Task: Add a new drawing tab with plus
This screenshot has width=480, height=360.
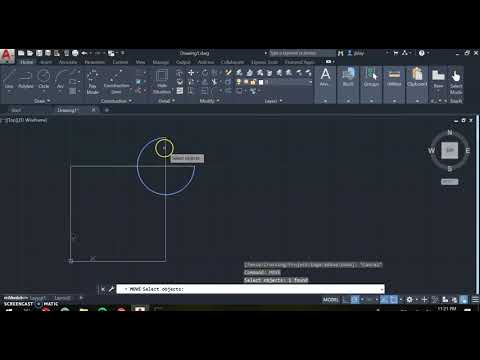Action: (x=107, y=110)
